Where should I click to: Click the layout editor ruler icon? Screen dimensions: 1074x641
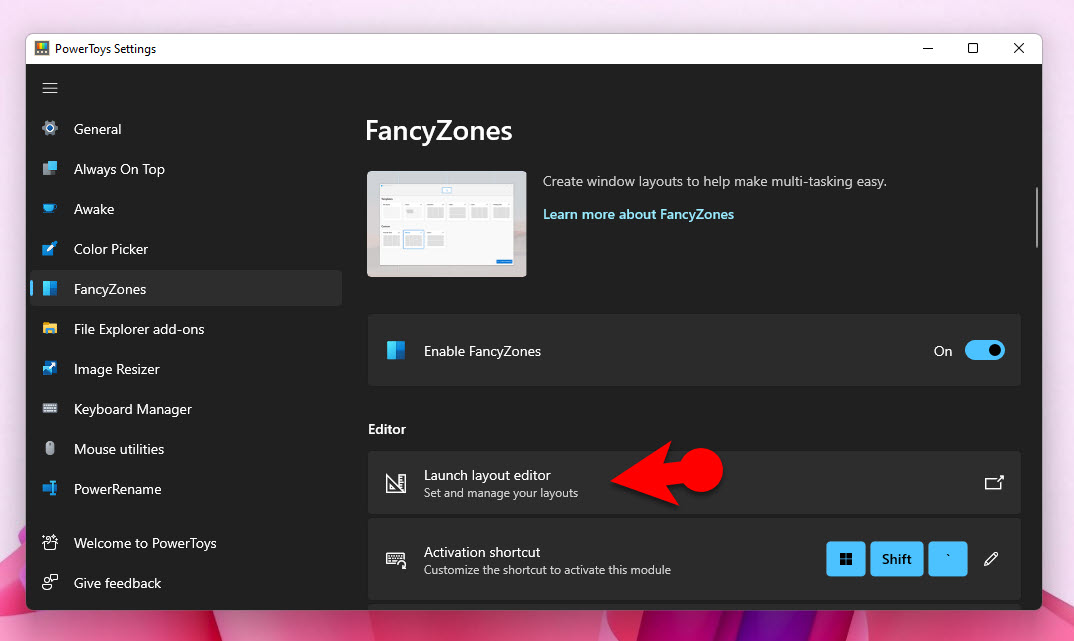point(396,483)
